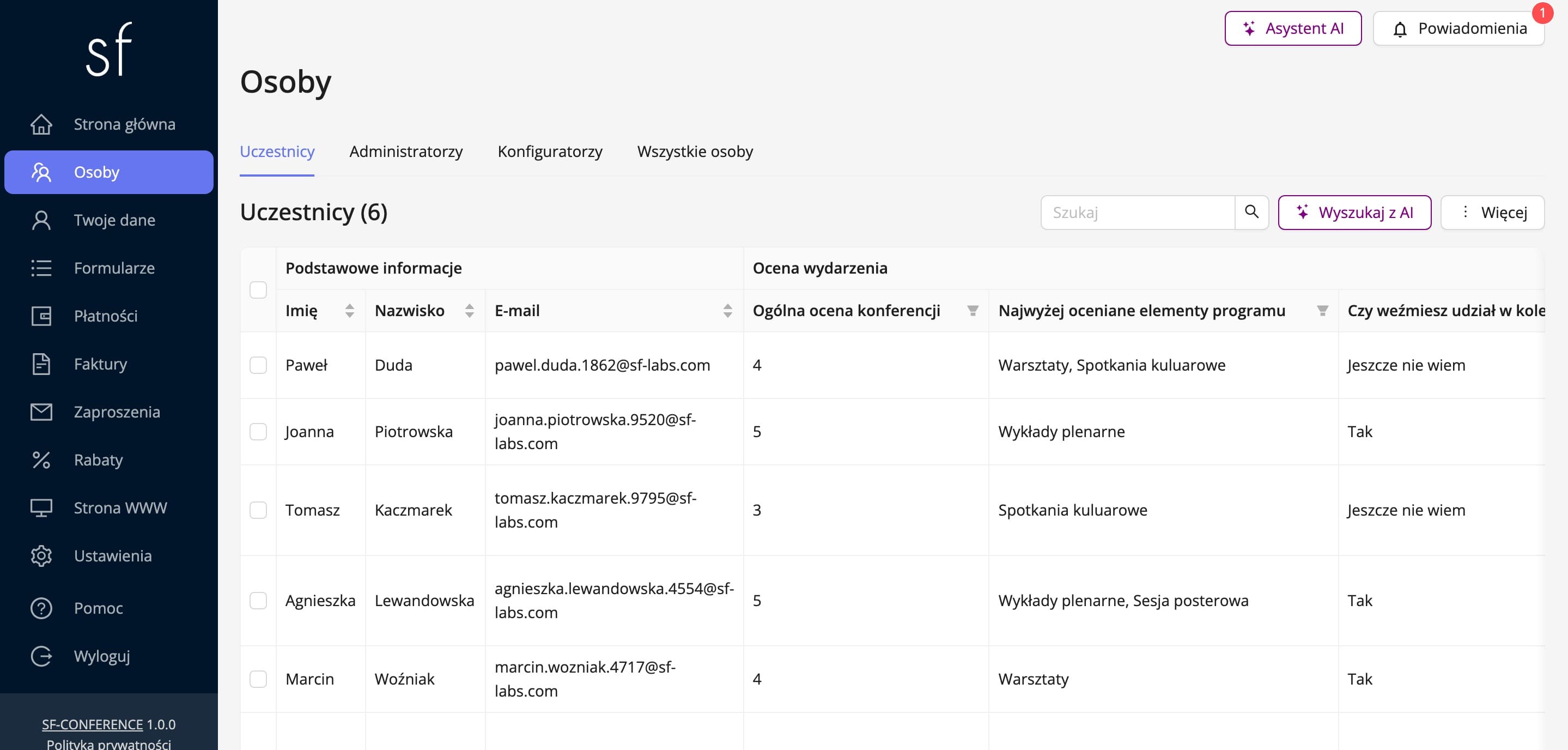
Task: Go to Faktury in the sidebar
Action: pyautogui.click(x=109, y=364)
